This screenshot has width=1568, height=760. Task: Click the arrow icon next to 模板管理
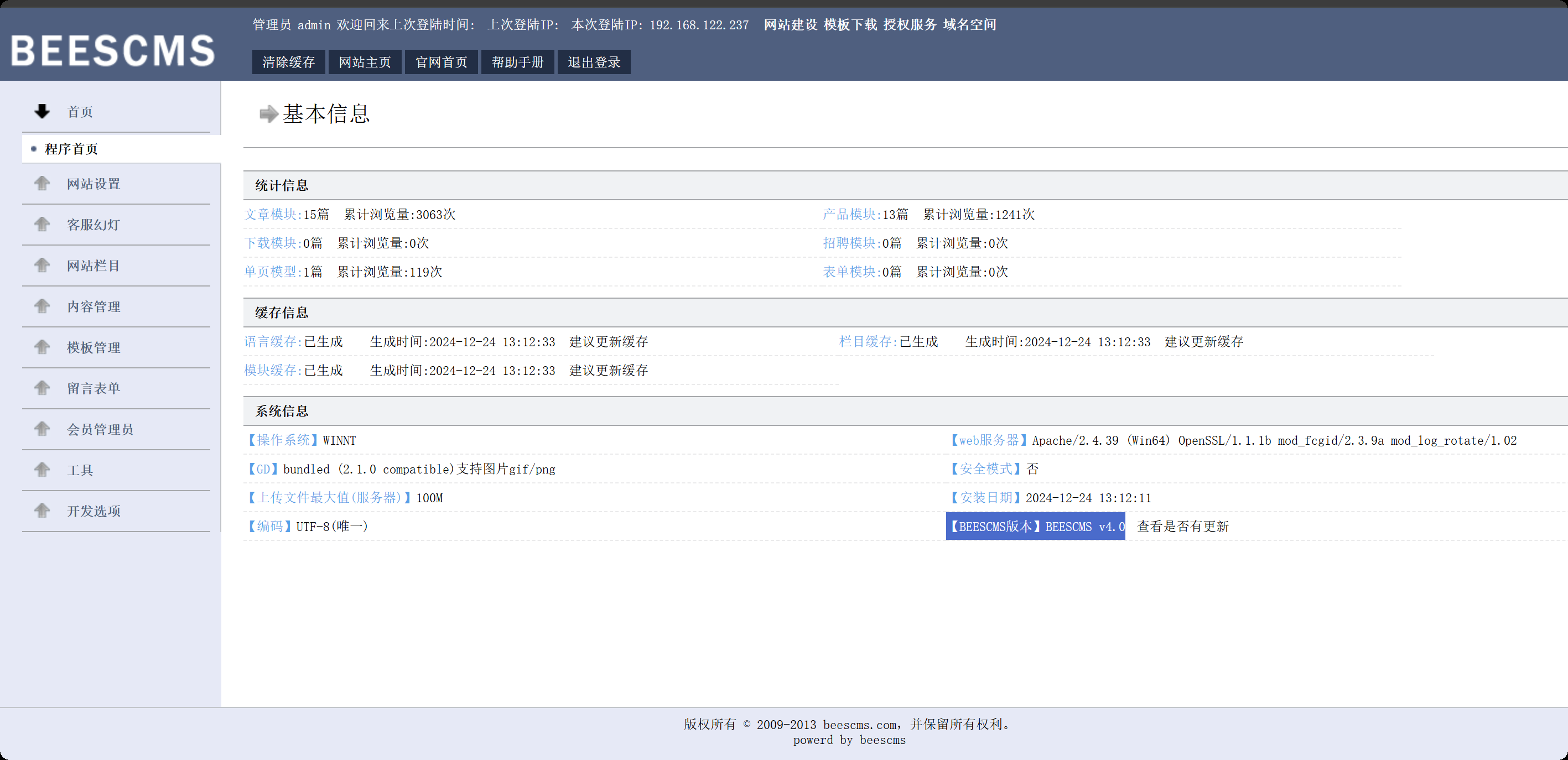(x=42, y=347)
